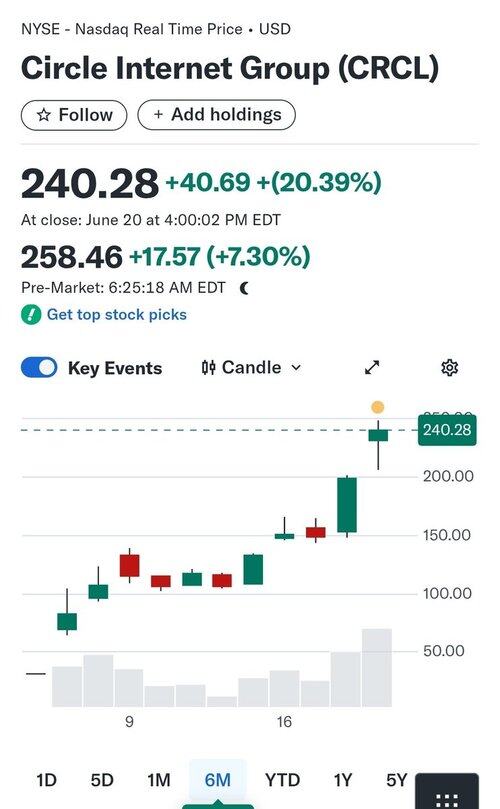Screen dimensions: 500x809
Task: Open the dark grid menu button
Action: click(447, 791)
